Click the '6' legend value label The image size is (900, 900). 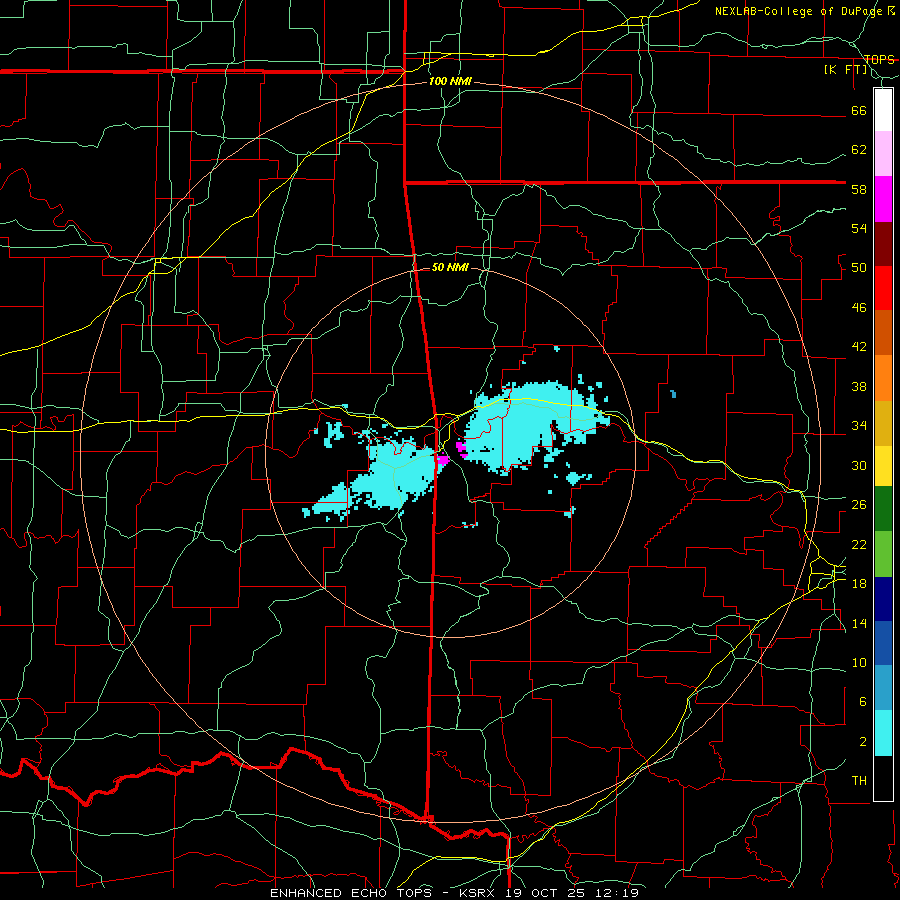click(x=863, y=702)
